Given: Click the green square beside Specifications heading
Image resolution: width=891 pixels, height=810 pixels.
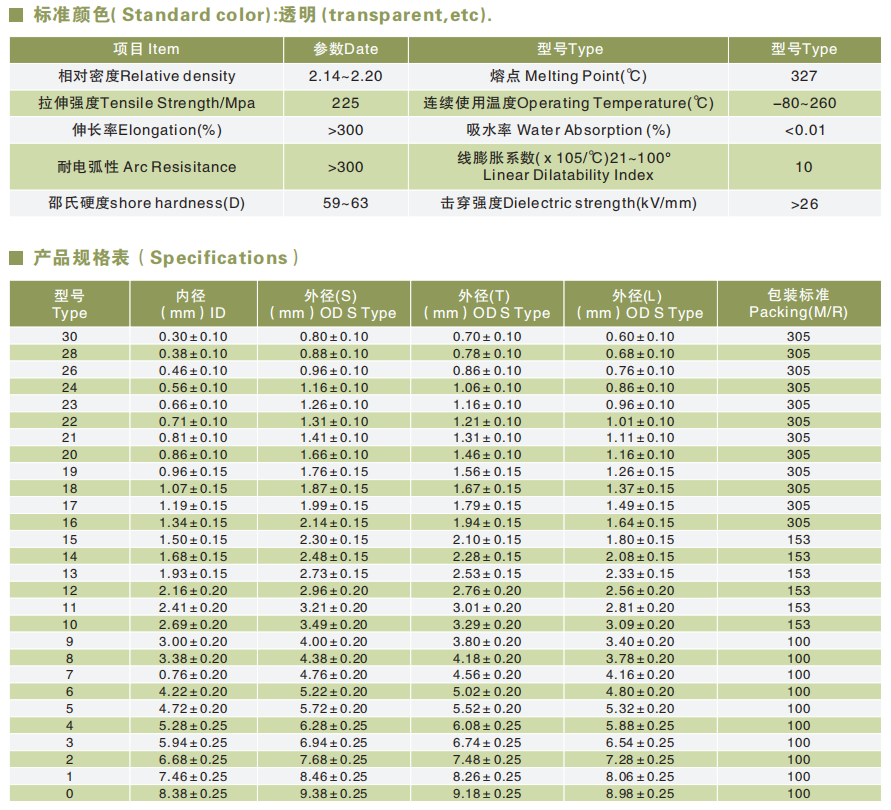Looking at the screenshot, I should [16, 258].
